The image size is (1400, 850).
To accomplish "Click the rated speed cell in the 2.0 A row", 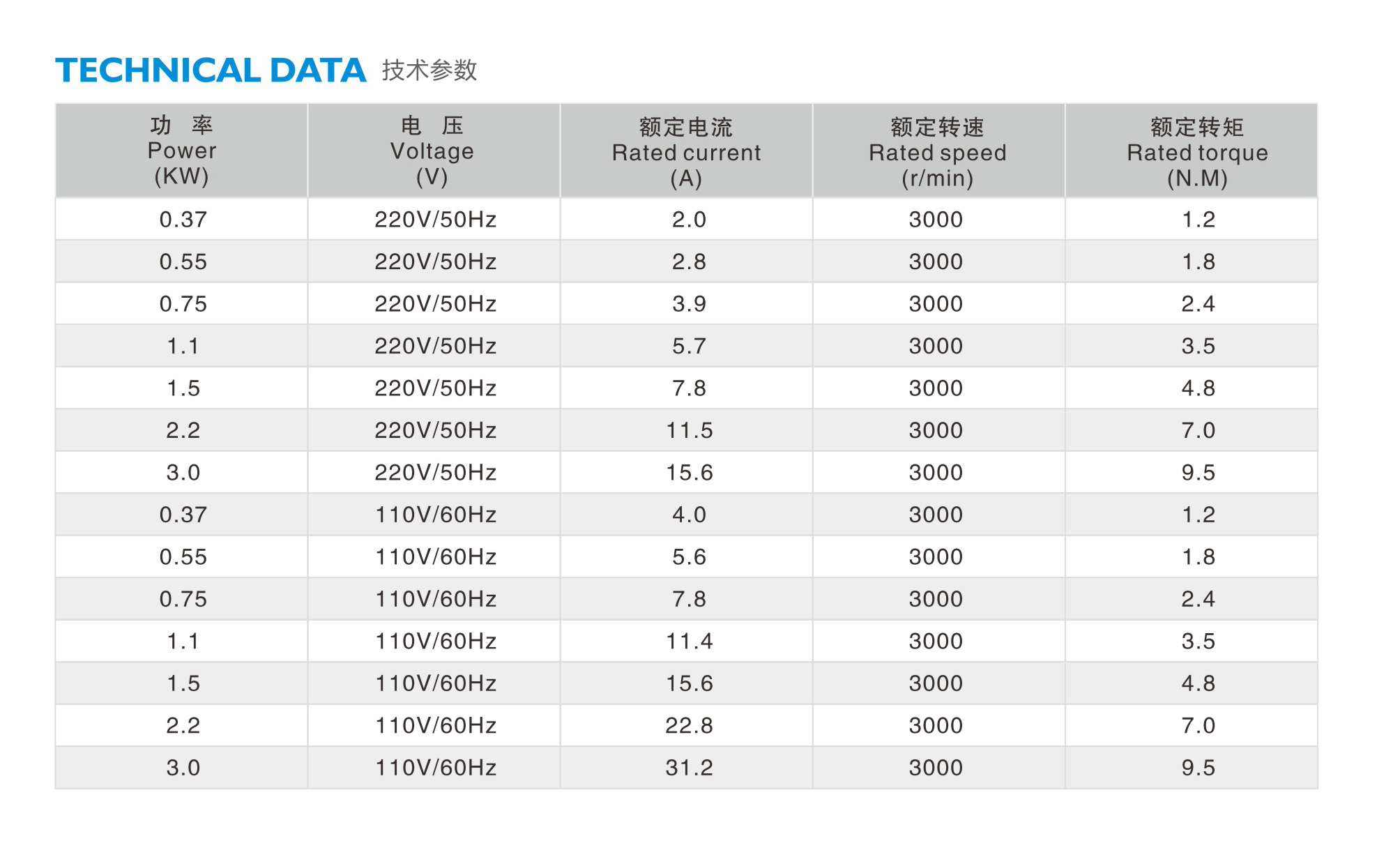I will [x=938, y=219].
